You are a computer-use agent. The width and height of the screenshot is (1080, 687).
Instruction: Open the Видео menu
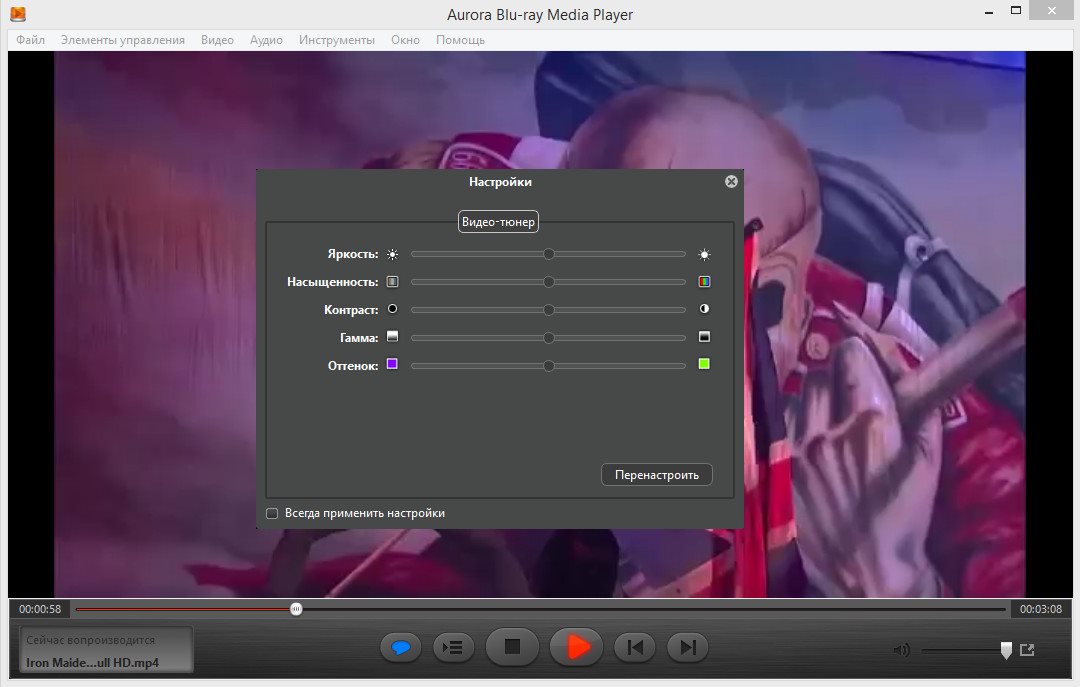coord(217,40)
